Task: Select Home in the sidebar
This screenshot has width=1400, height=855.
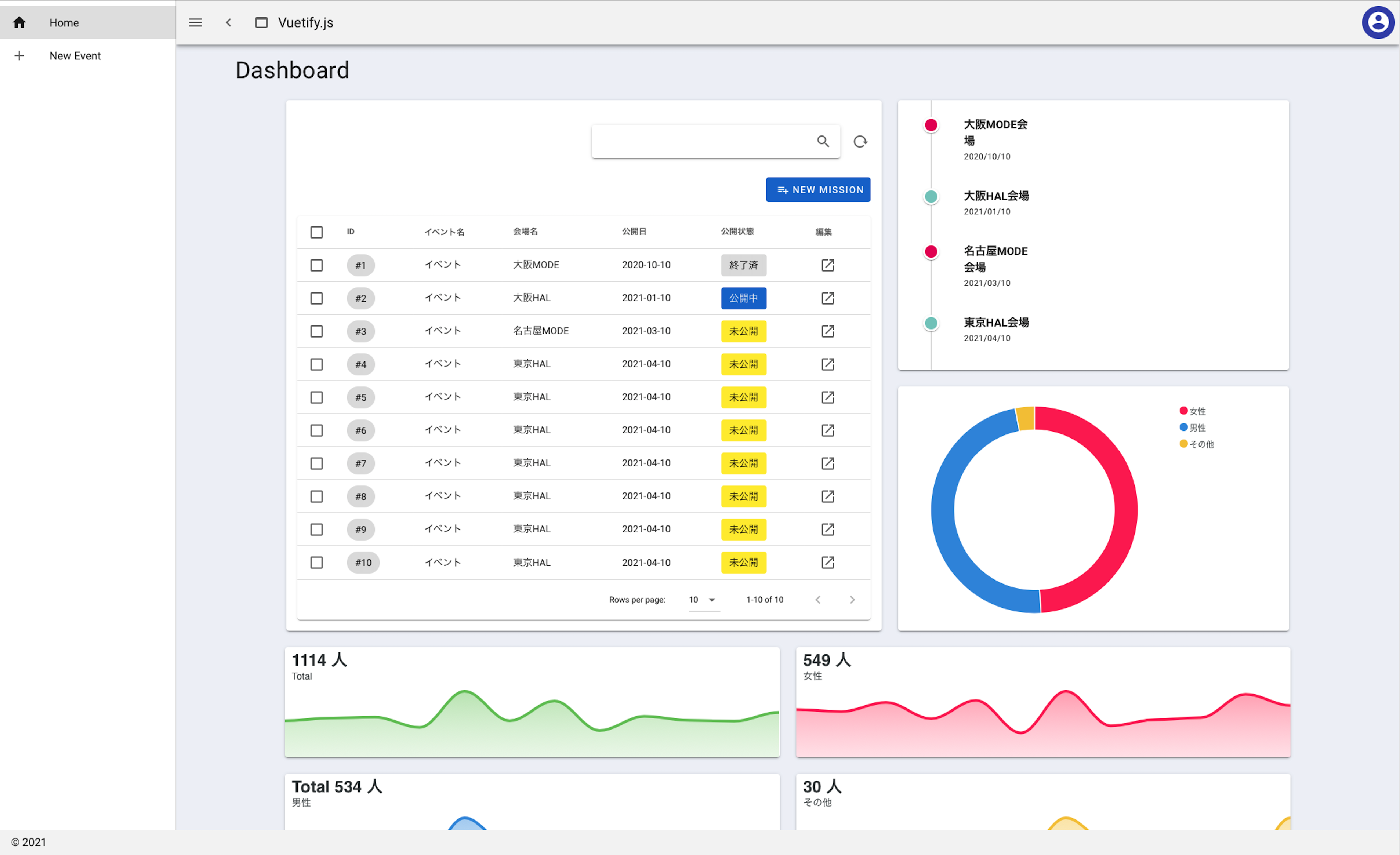Action: 64,23
